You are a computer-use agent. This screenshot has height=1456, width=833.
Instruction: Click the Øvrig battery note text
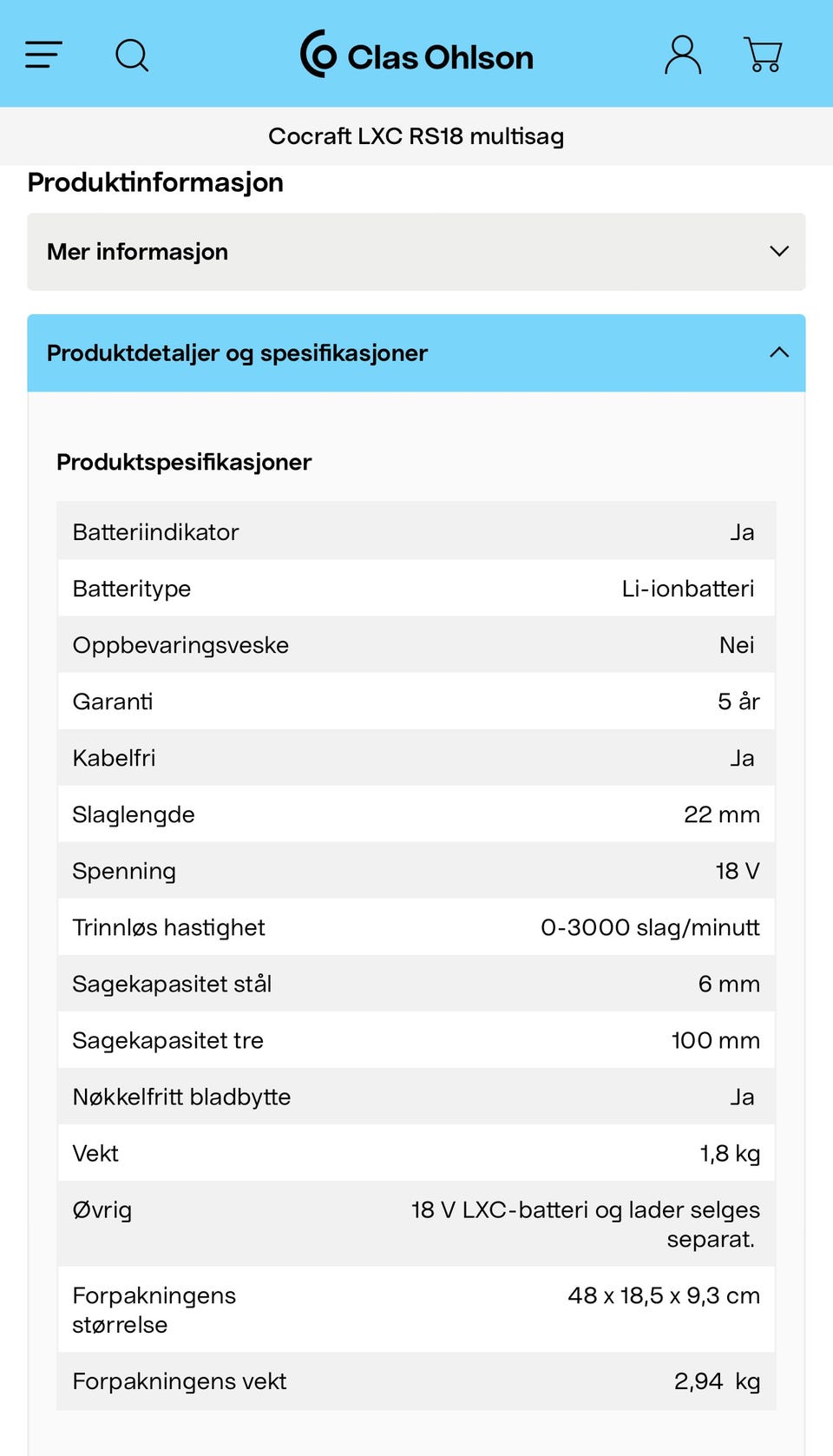pyautogui.click(x=586, y=1224)
